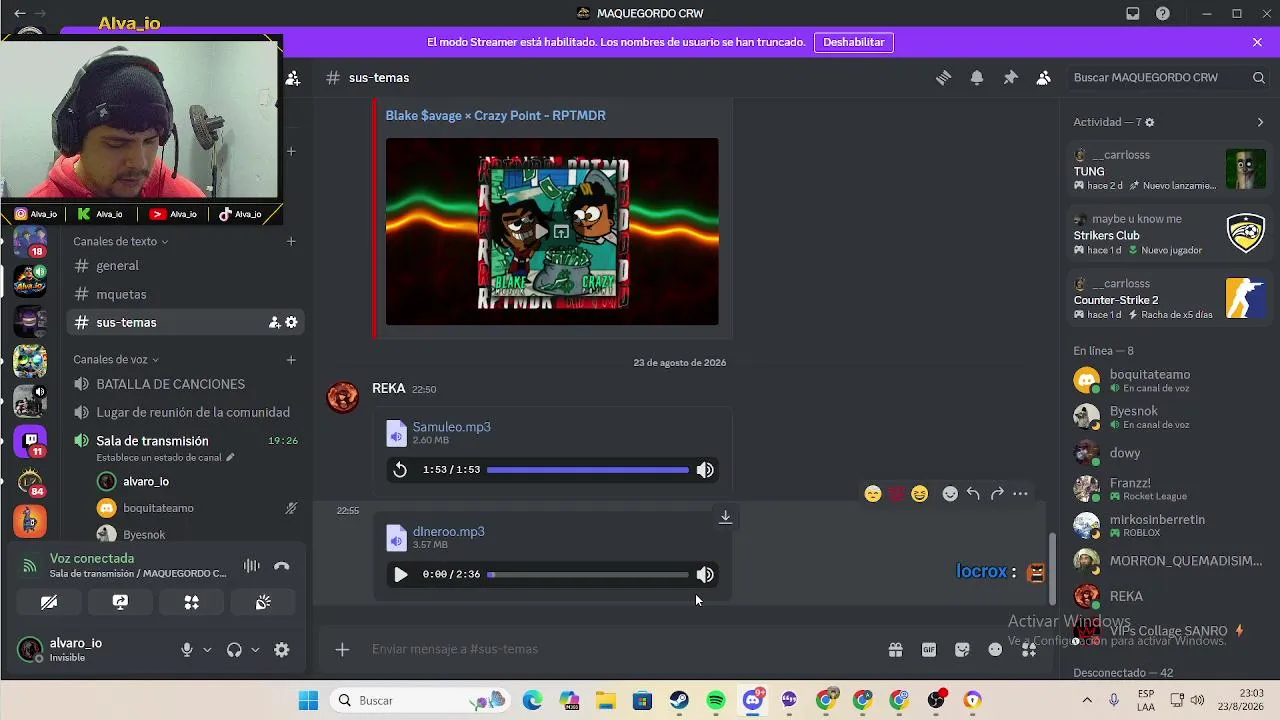Viewport: 1280px width, 720px height.
Task: Set a channel status for Sala de transmisión
Action: coord(165,458)
